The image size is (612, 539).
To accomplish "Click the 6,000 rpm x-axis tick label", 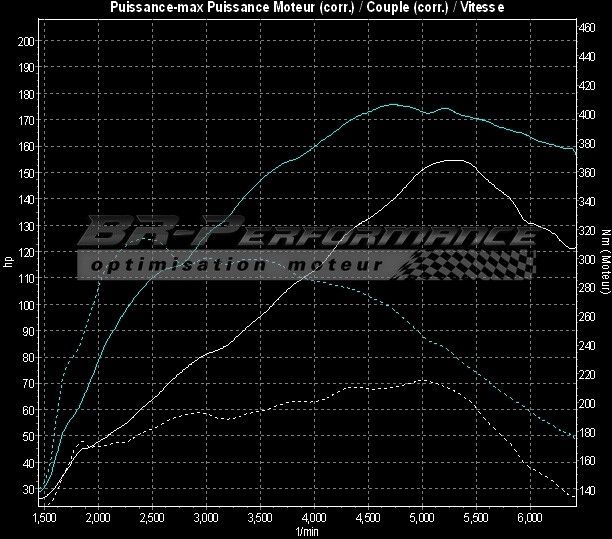I will pyautogui.click(x=530, y=518).
